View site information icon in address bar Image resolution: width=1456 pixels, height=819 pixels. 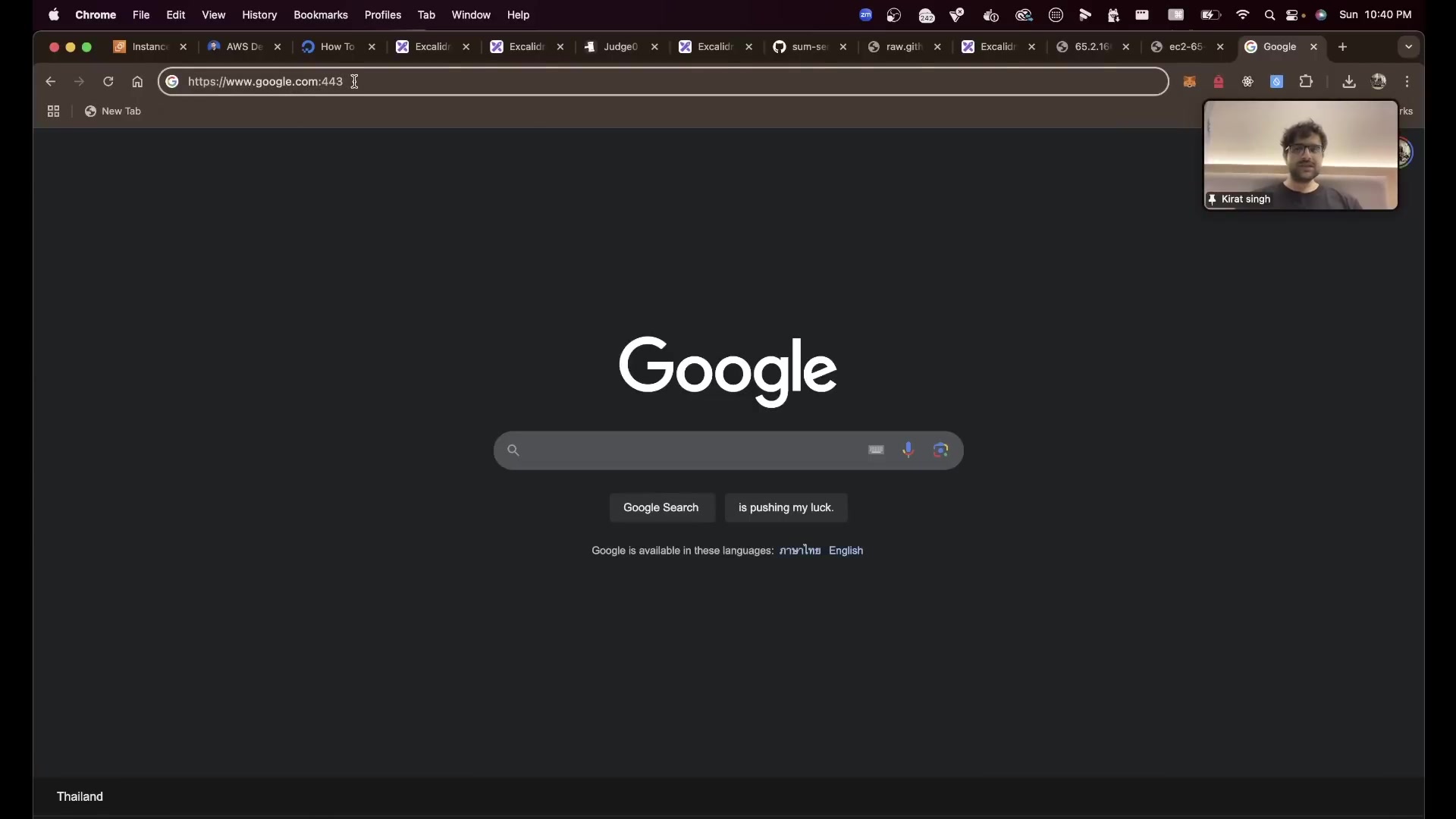[172, 82]
